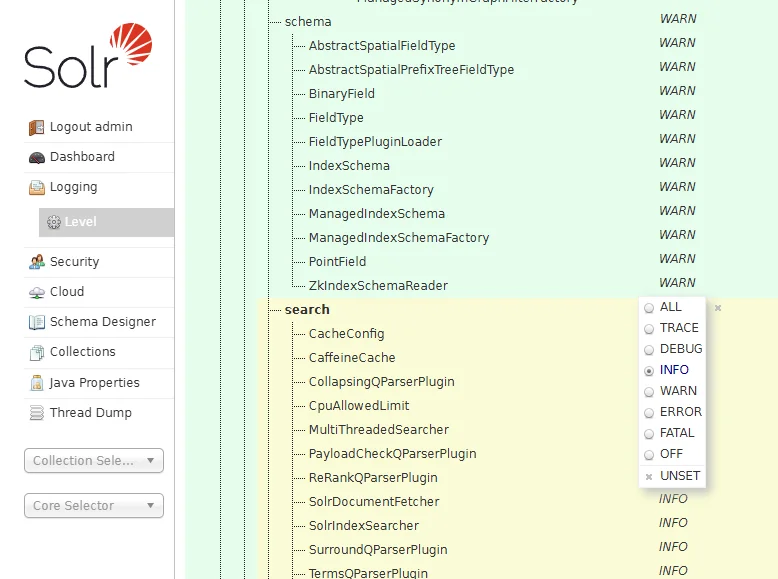
Task: Click the Schema Designer book icon
Action: pos(37,322)
